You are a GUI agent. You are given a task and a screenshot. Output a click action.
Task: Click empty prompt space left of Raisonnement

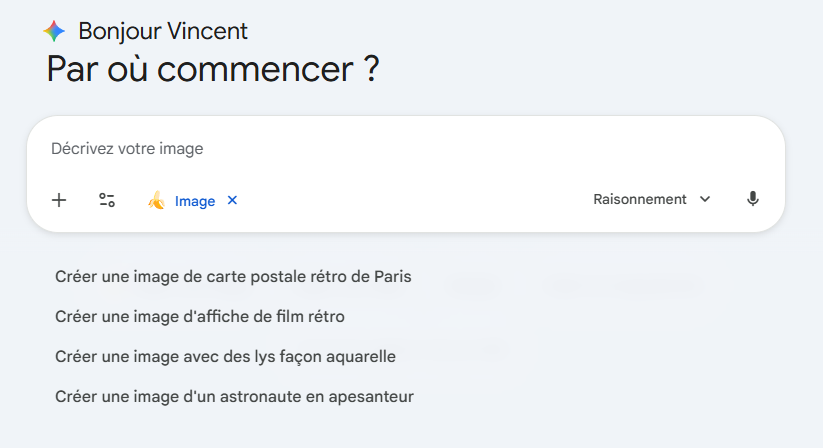[420, 200]
